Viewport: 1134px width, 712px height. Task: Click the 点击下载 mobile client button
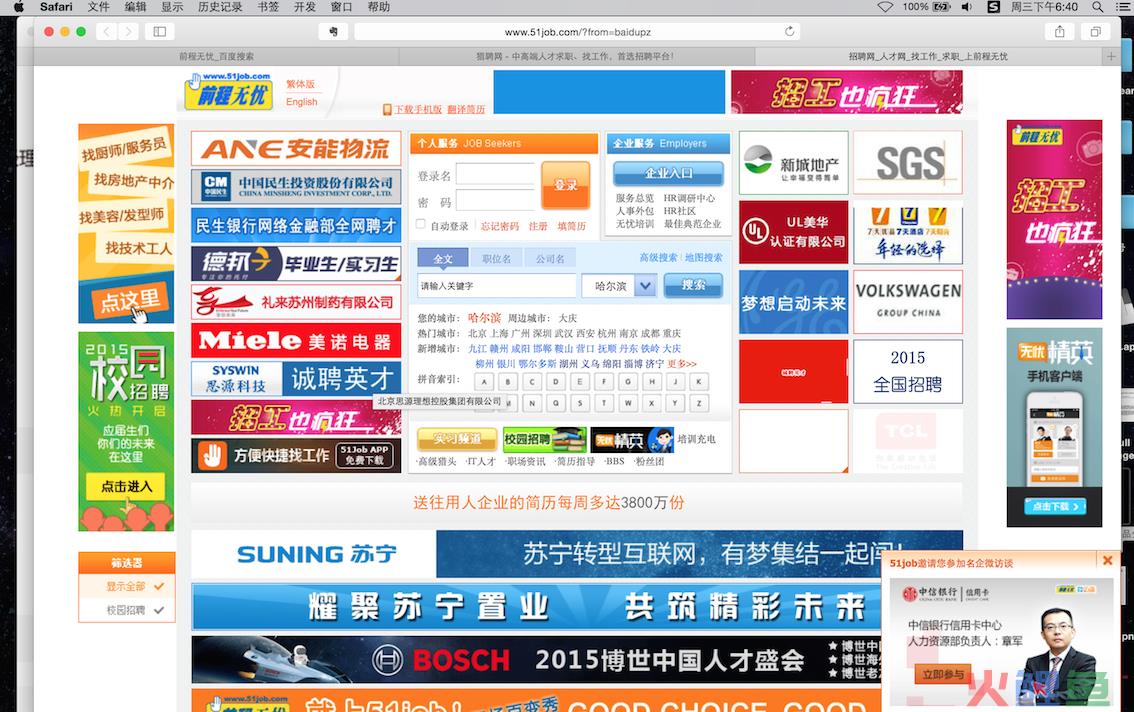point(1054,507)
